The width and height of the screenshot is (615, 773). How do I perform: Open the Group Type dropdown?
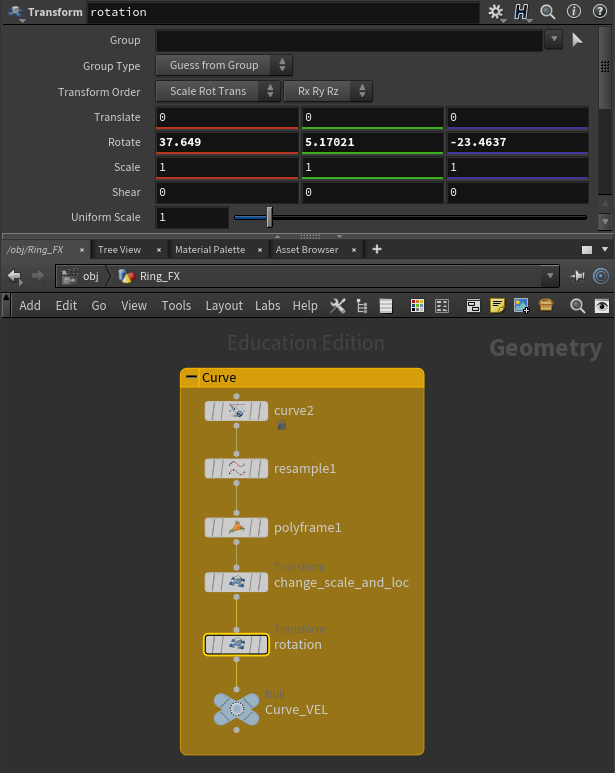[x=224, y=65]
